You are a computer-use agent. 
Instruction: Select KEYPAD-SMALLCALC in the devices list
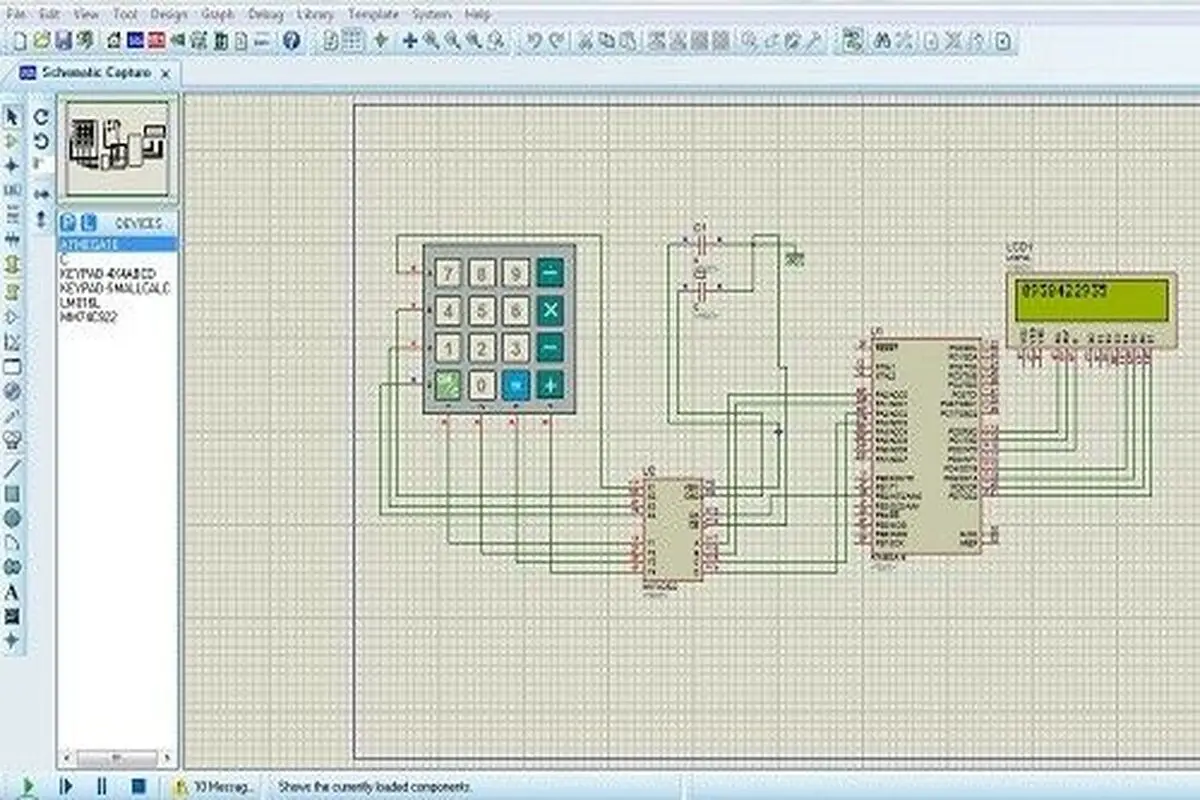pyautogui.click(x=115, y=288)
